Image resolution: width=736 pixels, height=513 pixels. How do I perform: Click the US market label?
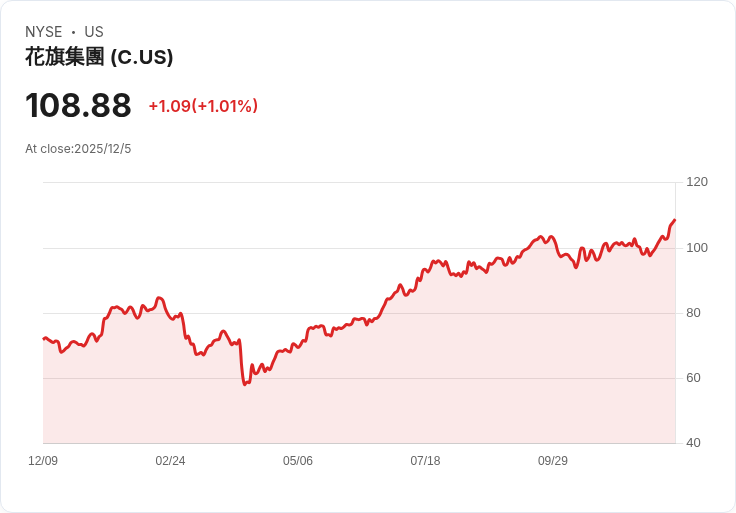94,32
